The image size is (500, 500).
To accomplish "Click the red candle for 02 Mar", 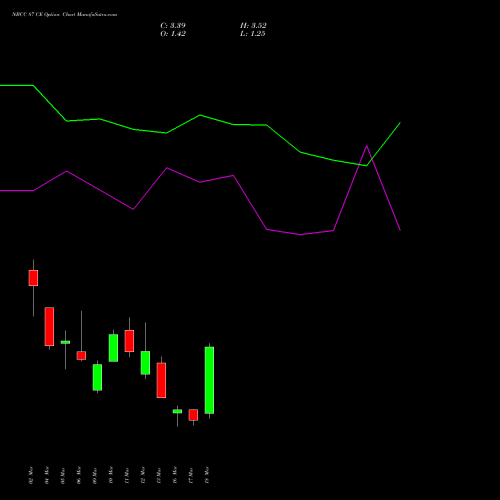I will (33, 278).
